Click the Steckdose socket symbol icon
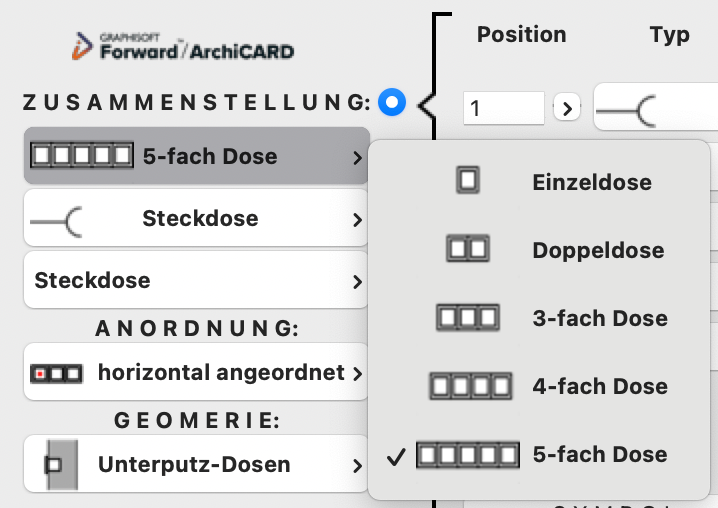Image resolution: width=718 pixels, height=508 pixels. coord(57,219)
